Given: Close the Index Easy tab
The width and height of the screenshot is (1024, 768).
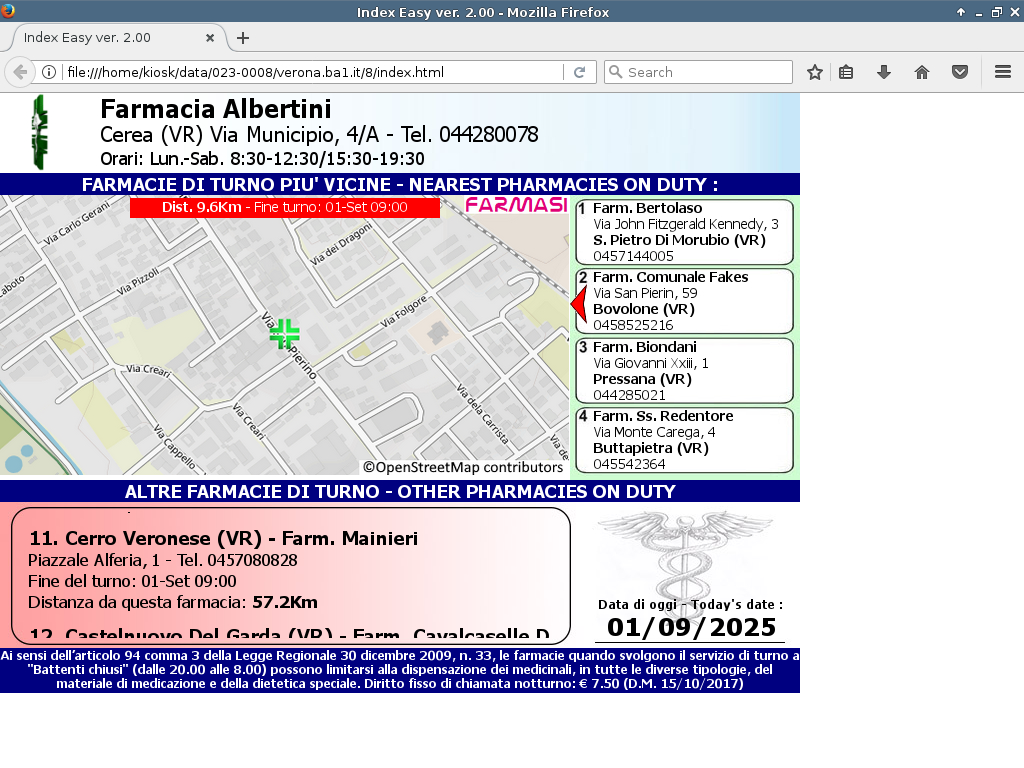Looking at the screenshot, I should pyautogui.click(x=210, y=38).
